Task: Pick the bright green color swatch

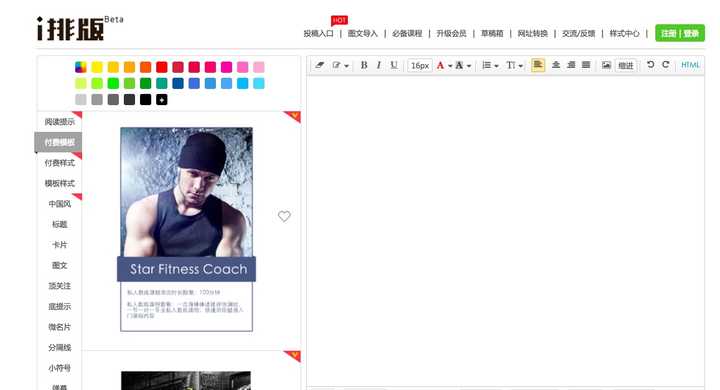Action: [113, 83]
